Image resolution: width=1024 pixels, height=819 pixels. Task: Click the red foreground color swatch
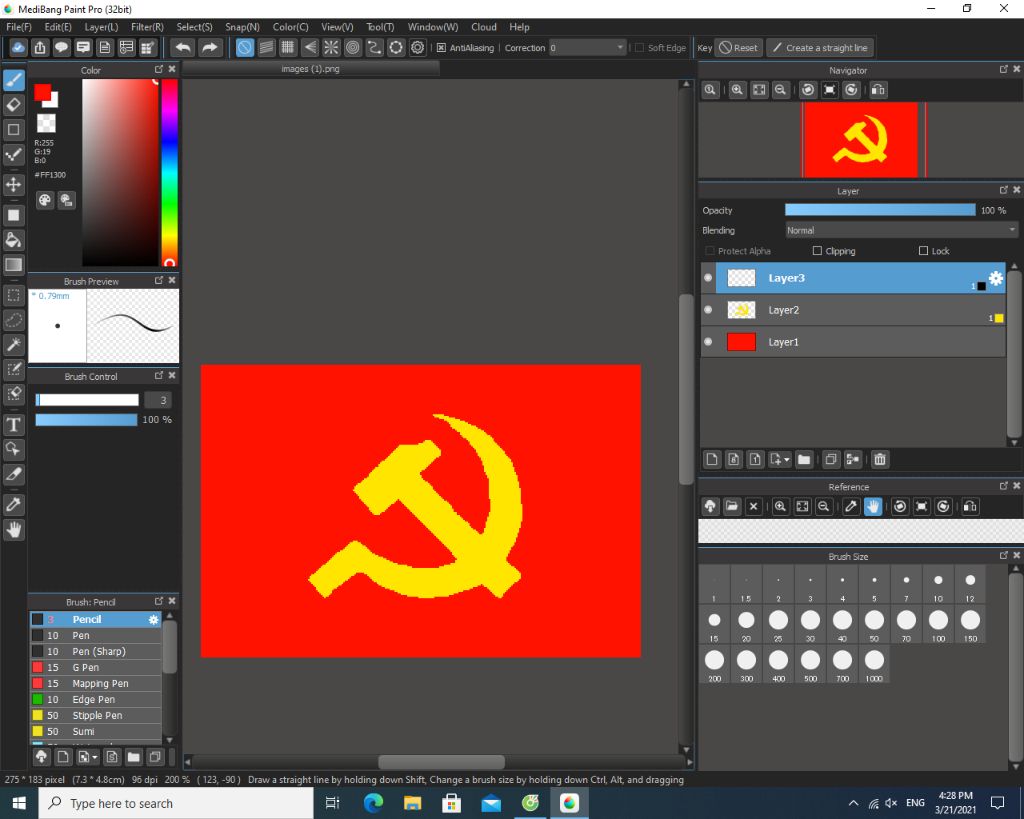(x=42, y=93)
